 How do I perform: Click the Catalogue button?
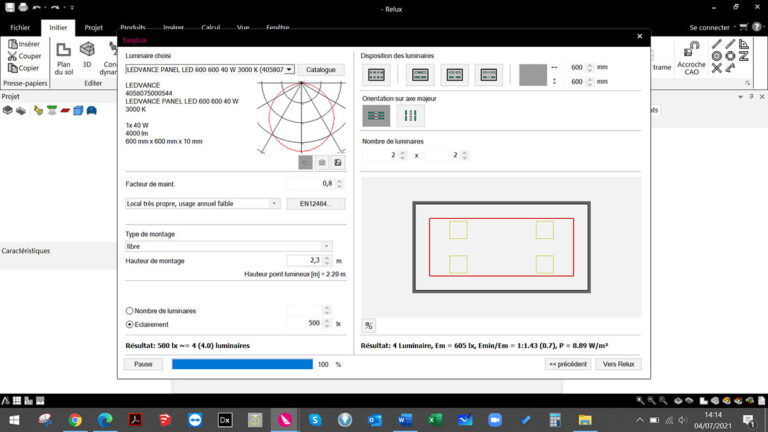[x=321, y=70]
